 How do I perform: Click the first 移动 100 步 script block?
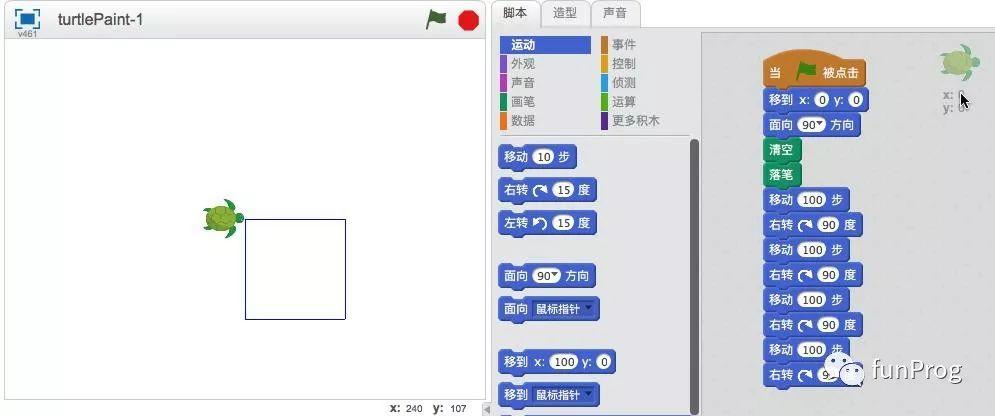(807, 200)
